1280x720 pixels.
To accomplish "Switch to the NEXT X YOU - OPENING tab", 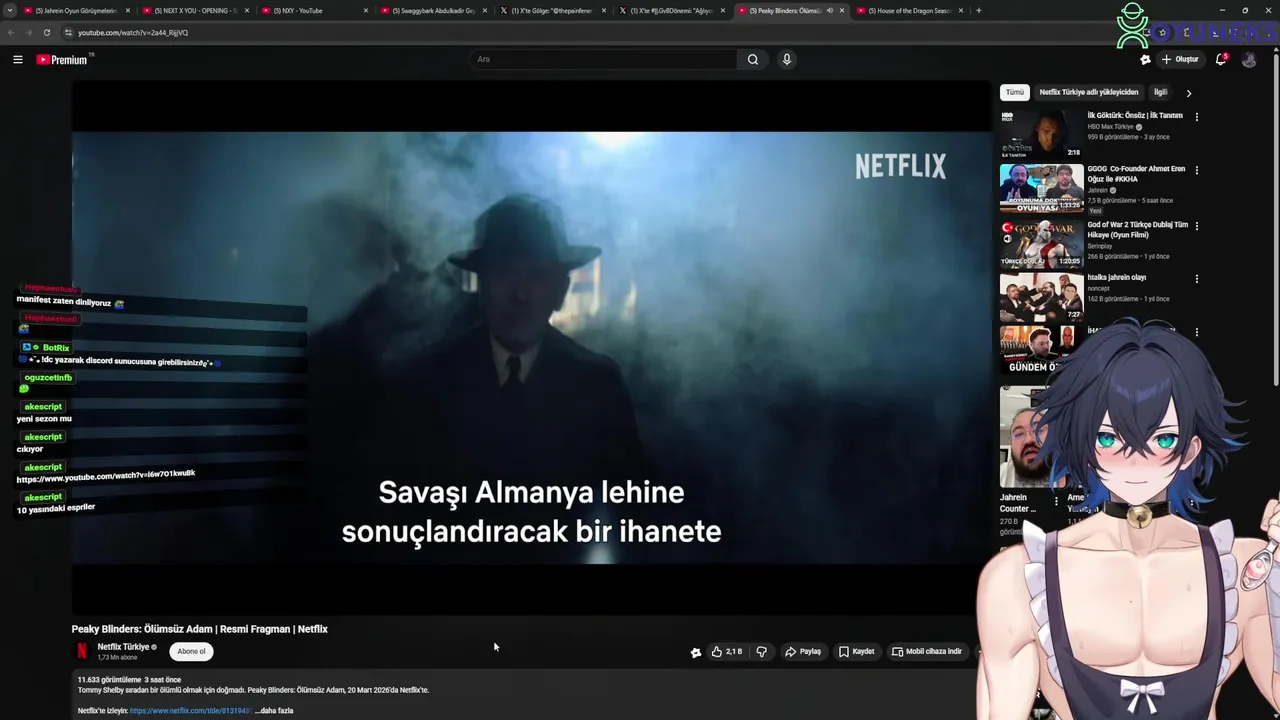I will (195, 10).
